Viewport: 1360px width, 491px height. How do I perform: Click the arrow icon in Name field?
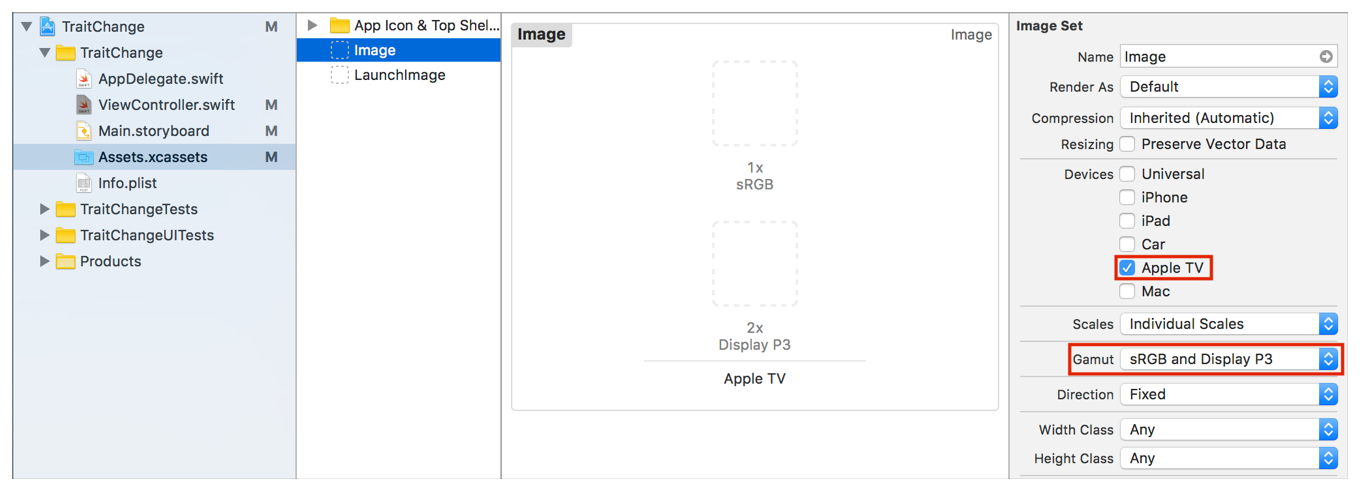[x=1326, y=57]
